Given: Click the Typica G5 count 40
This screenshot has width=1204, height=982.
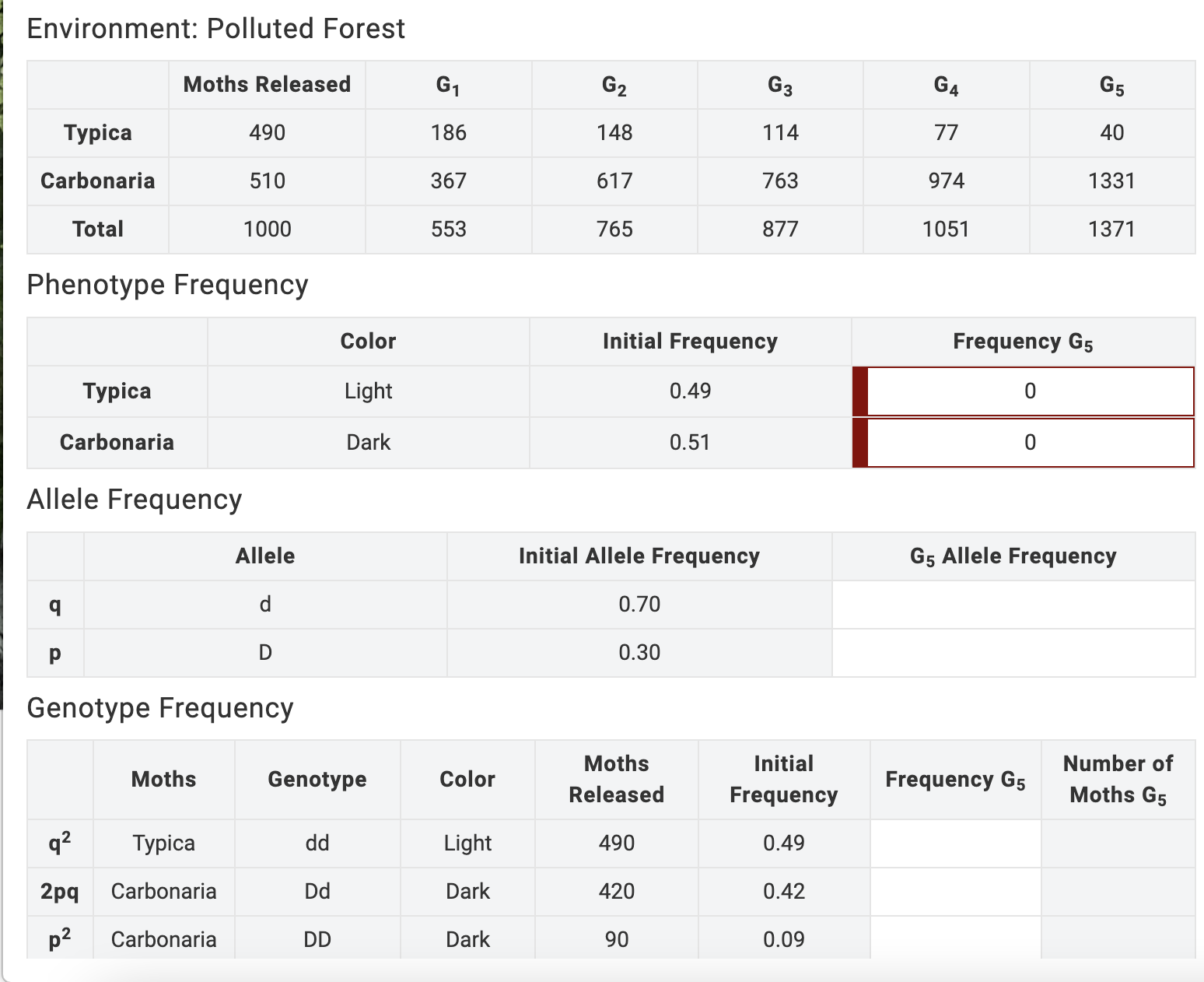Looking at the screenshot, I should pyautogui.click(x=1111, y=133).
